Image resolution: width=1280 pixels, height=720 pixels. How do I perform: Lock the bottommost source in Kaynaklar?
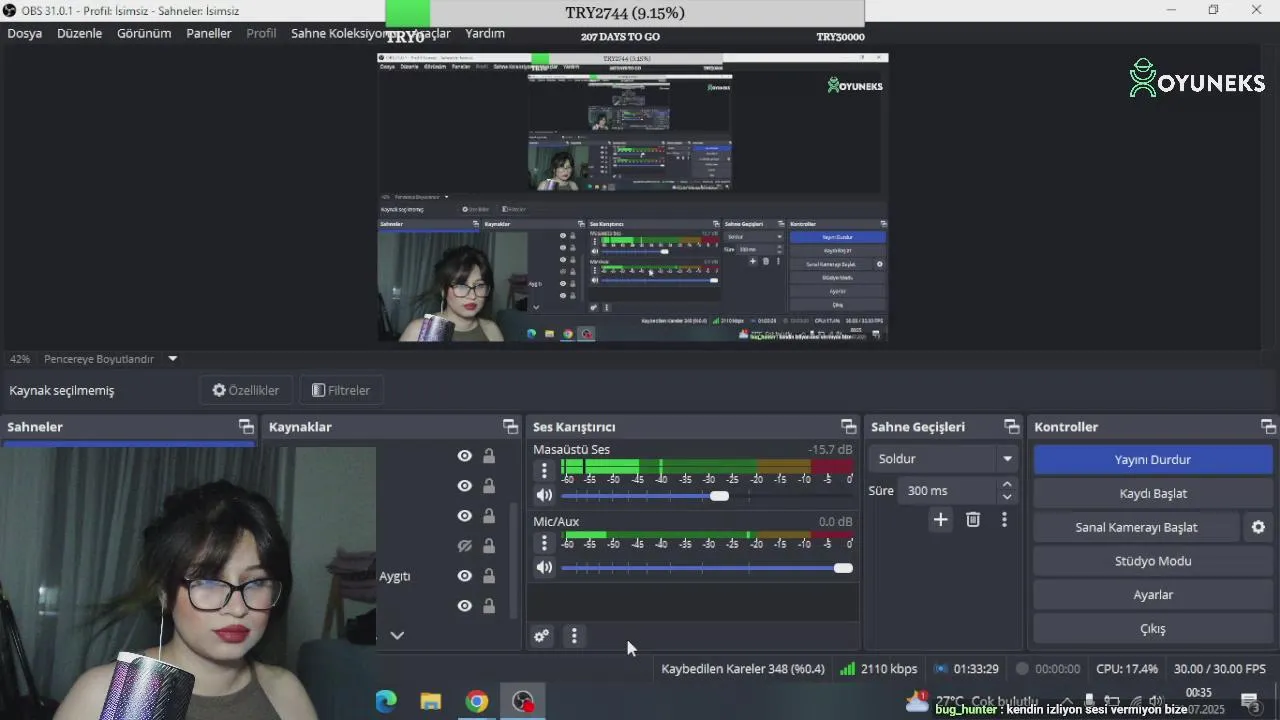[x=489, y=606]
